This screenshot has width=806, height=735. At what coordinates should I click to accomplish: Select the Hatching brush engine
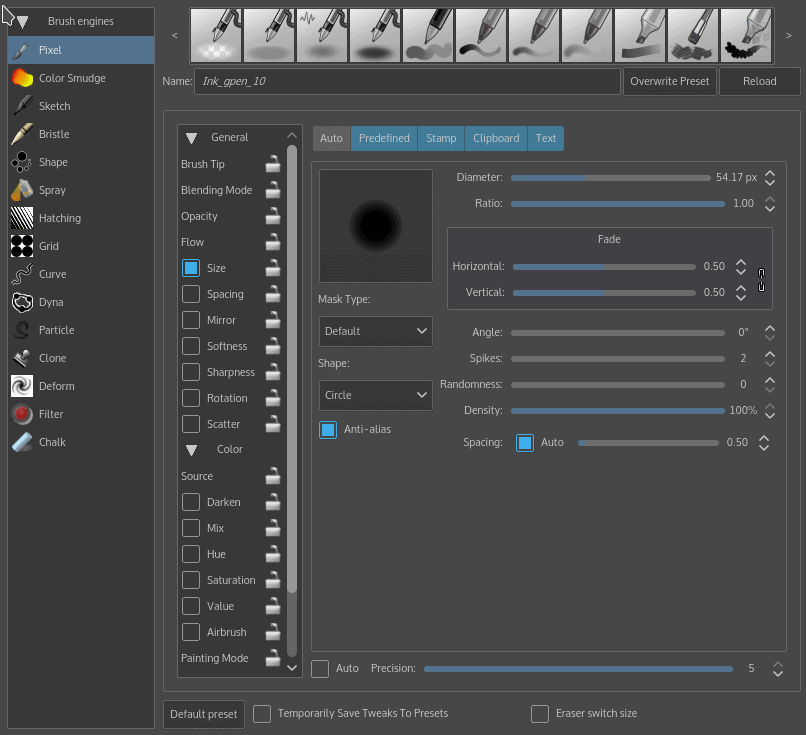click(x=81, y=218)
